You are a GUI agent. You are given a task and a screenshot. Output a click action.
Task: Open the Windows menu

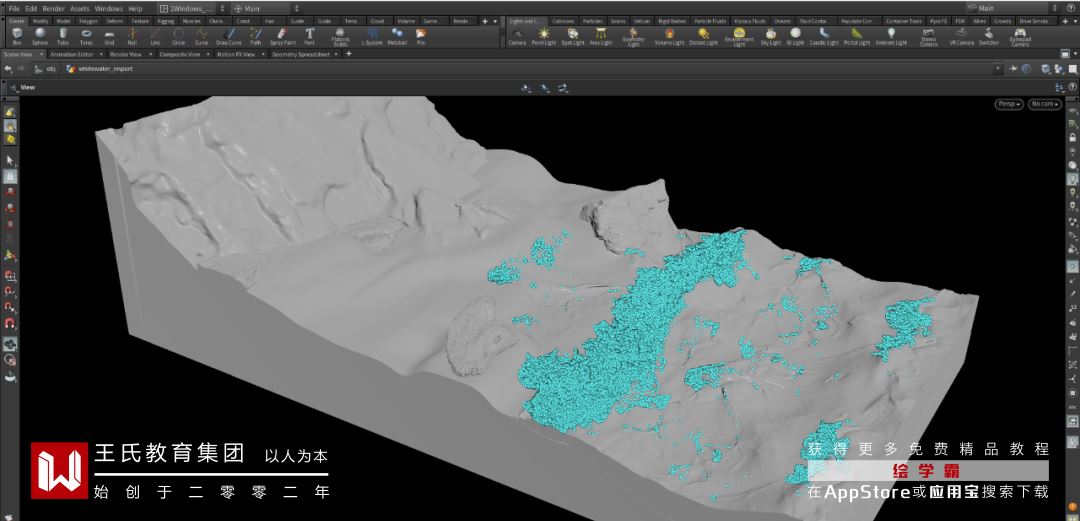click(108, 8)
